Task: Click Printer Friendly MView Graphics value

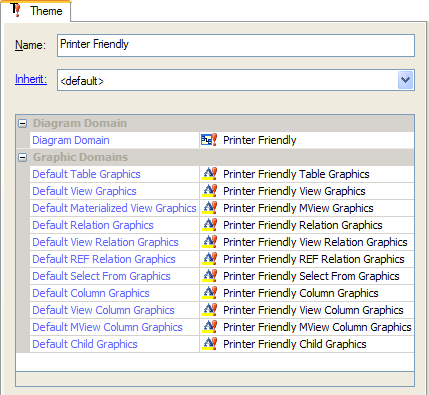Action: click(298, 208)
